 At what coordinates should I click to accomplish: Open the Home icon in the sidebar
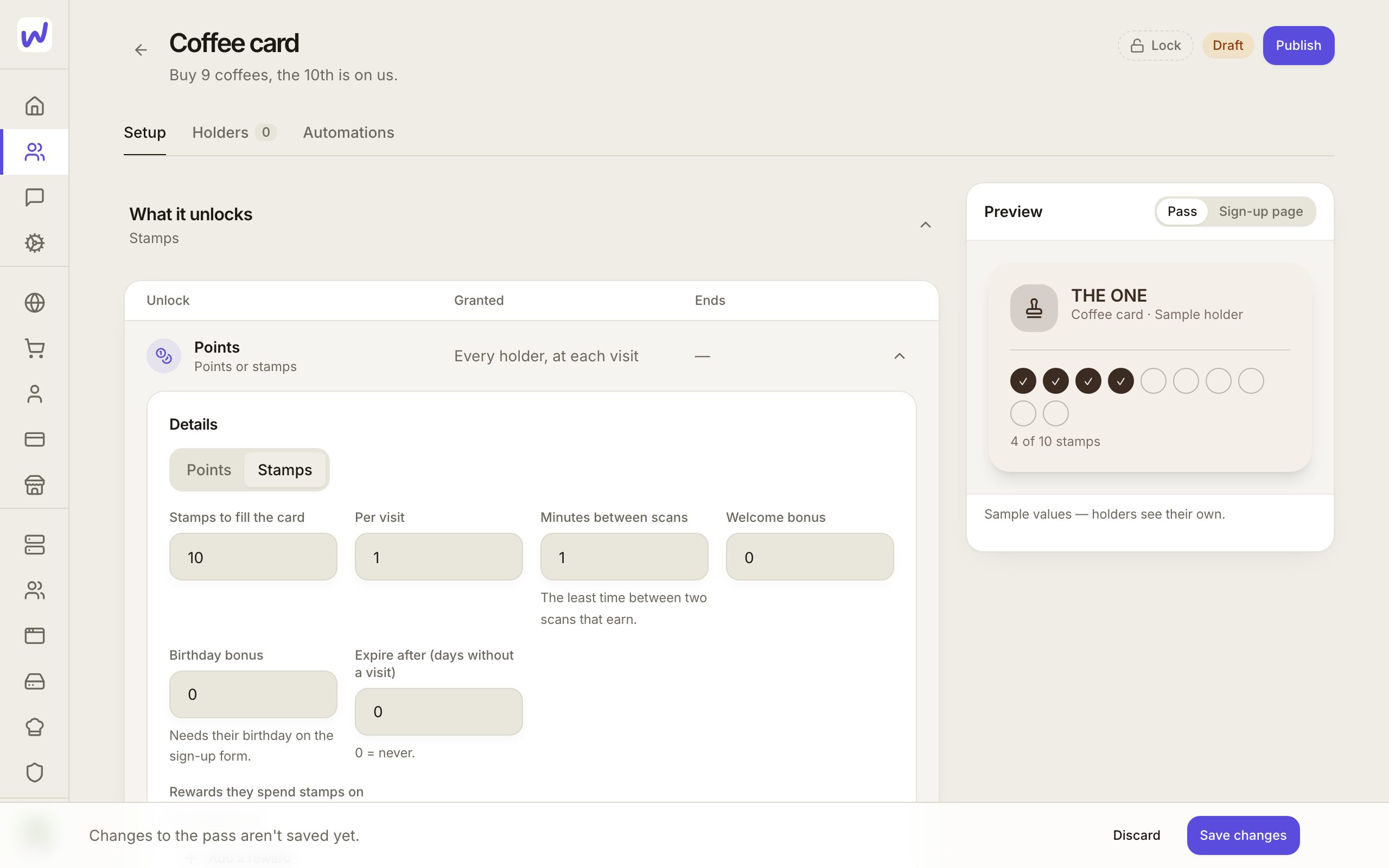(x=34, y=106)
